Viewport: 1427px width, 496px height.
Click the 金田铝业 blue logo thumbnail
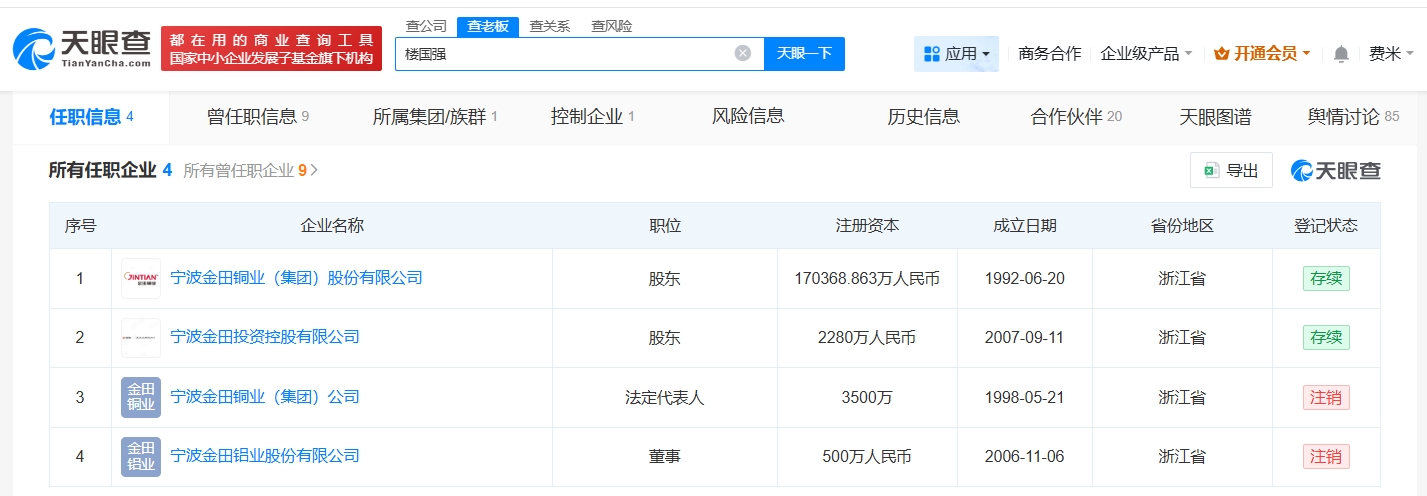tap(140, 456)
